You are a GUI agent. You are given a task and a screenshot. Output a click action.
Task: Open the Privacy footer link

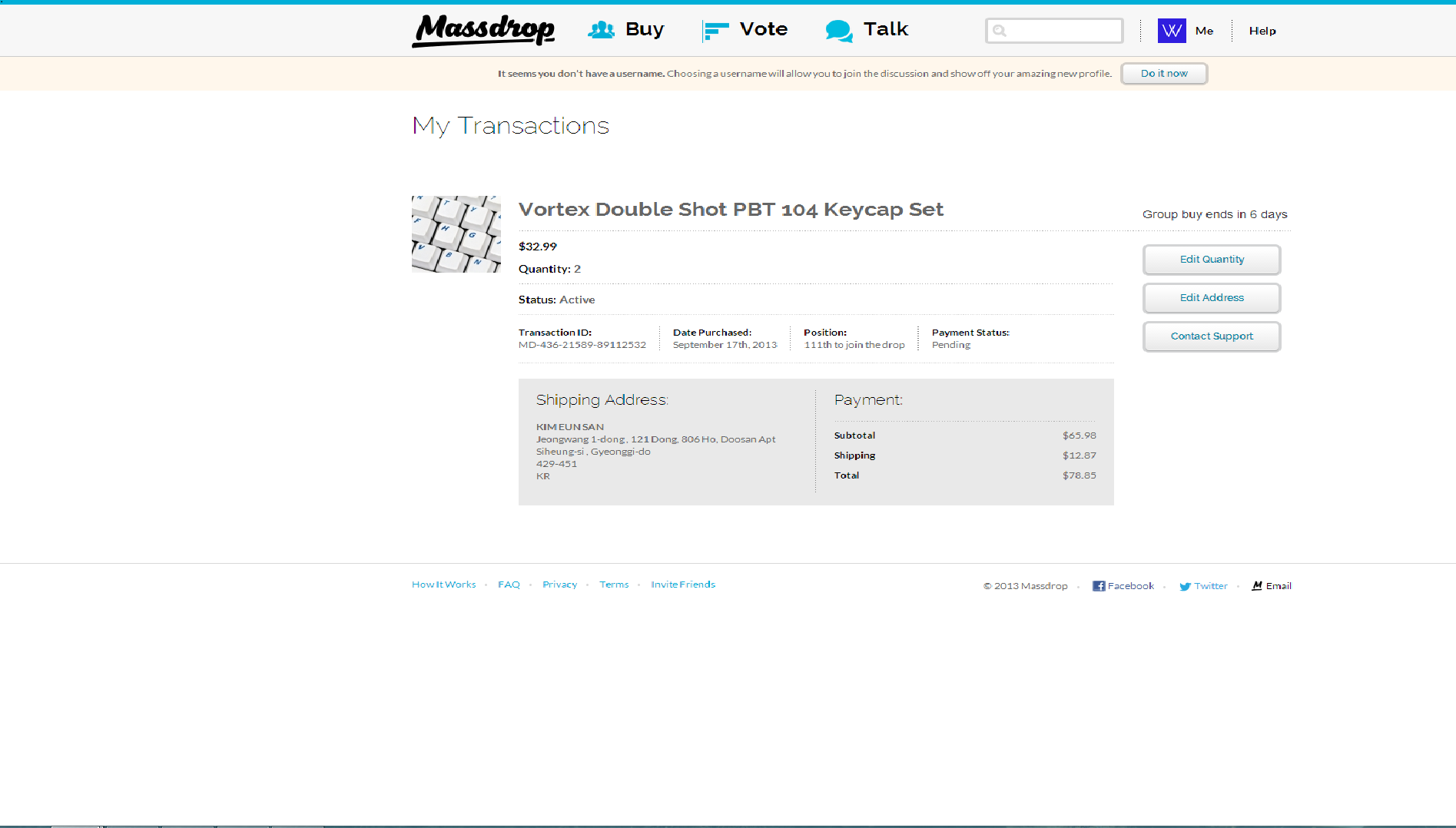point(559,585)
